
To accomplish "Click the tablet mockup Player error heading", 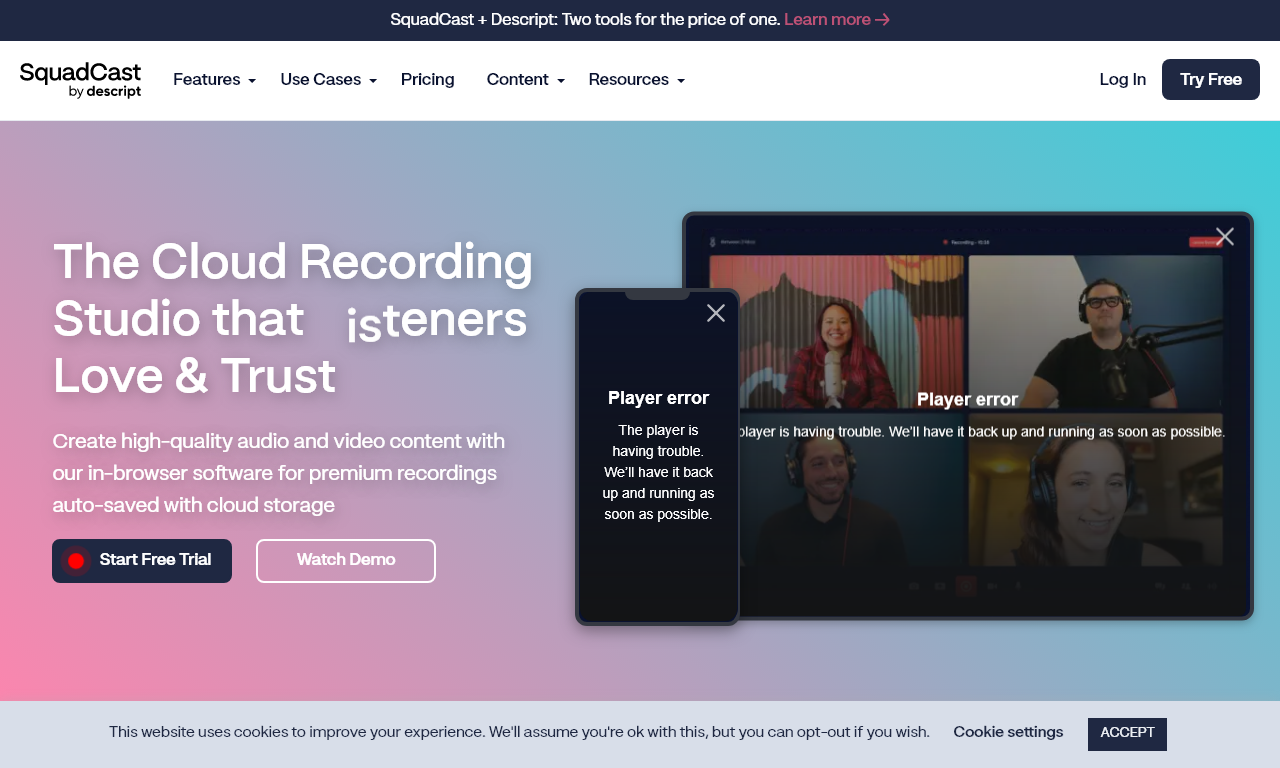I will click(x=967, y=400).
